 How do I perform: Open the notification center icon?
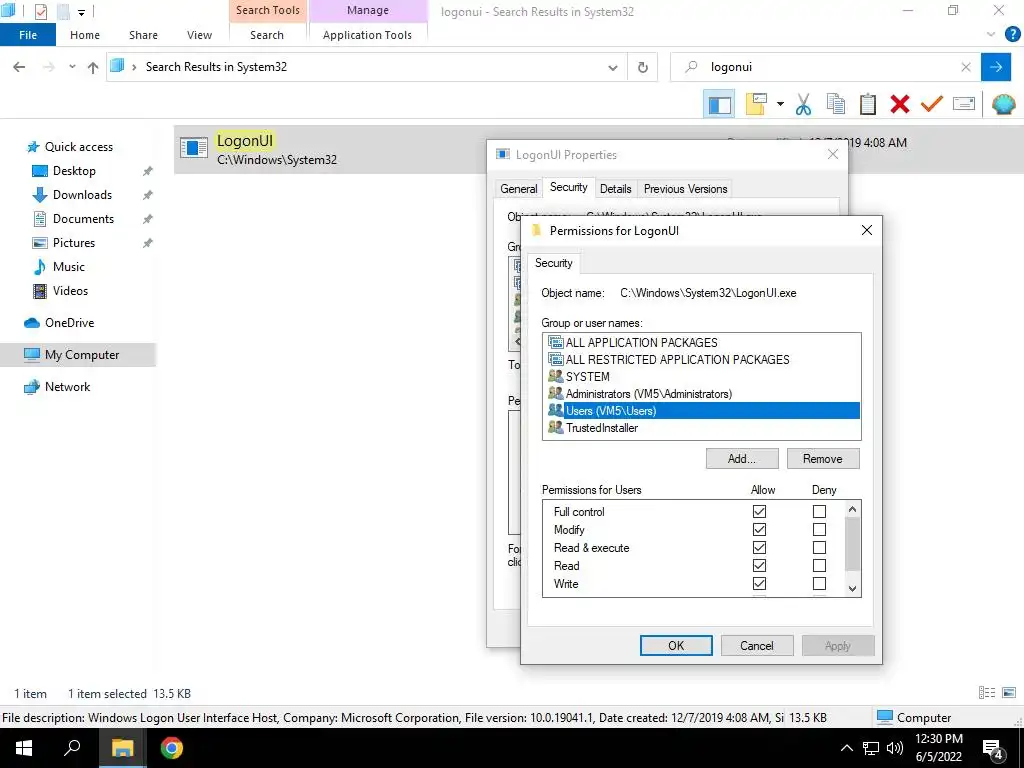pyautogui.click(x=992, y=748)
